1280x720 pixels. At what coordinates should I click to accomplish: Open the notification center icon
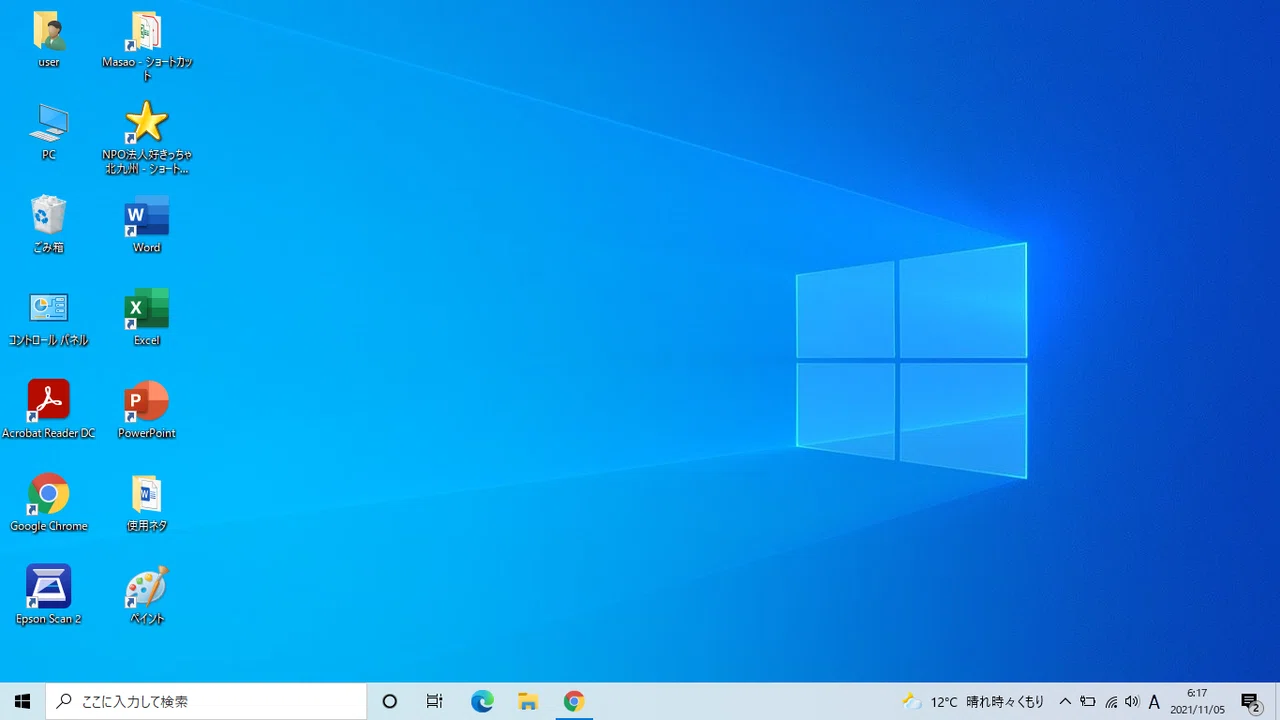1250,702
